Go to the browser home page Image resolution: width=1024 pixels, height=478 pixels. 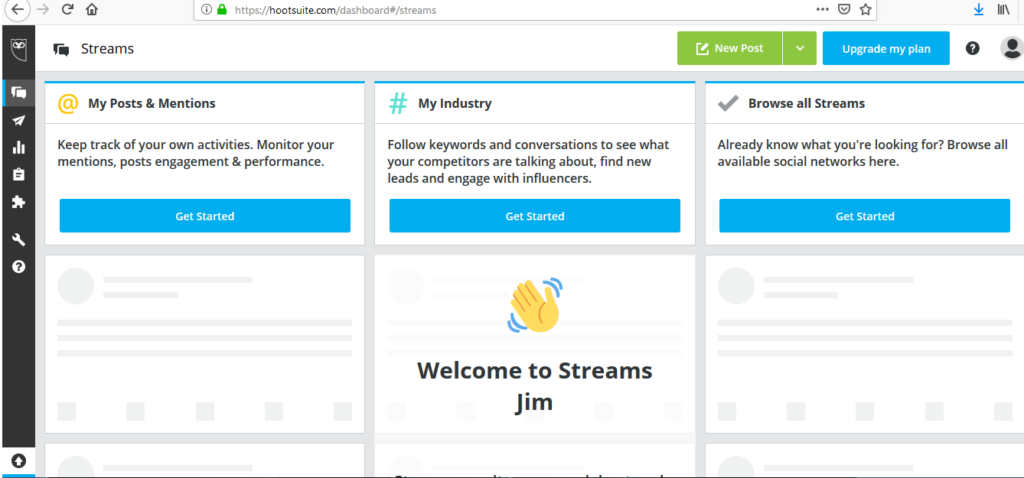(92, 10)
